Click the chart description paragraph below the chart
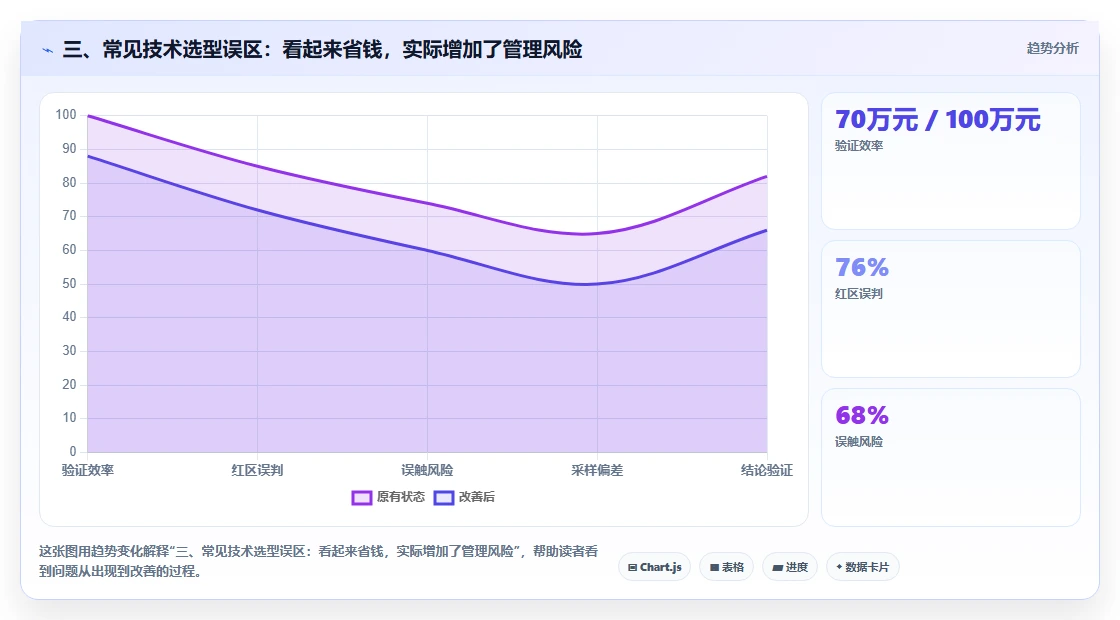 coord(319,561)
